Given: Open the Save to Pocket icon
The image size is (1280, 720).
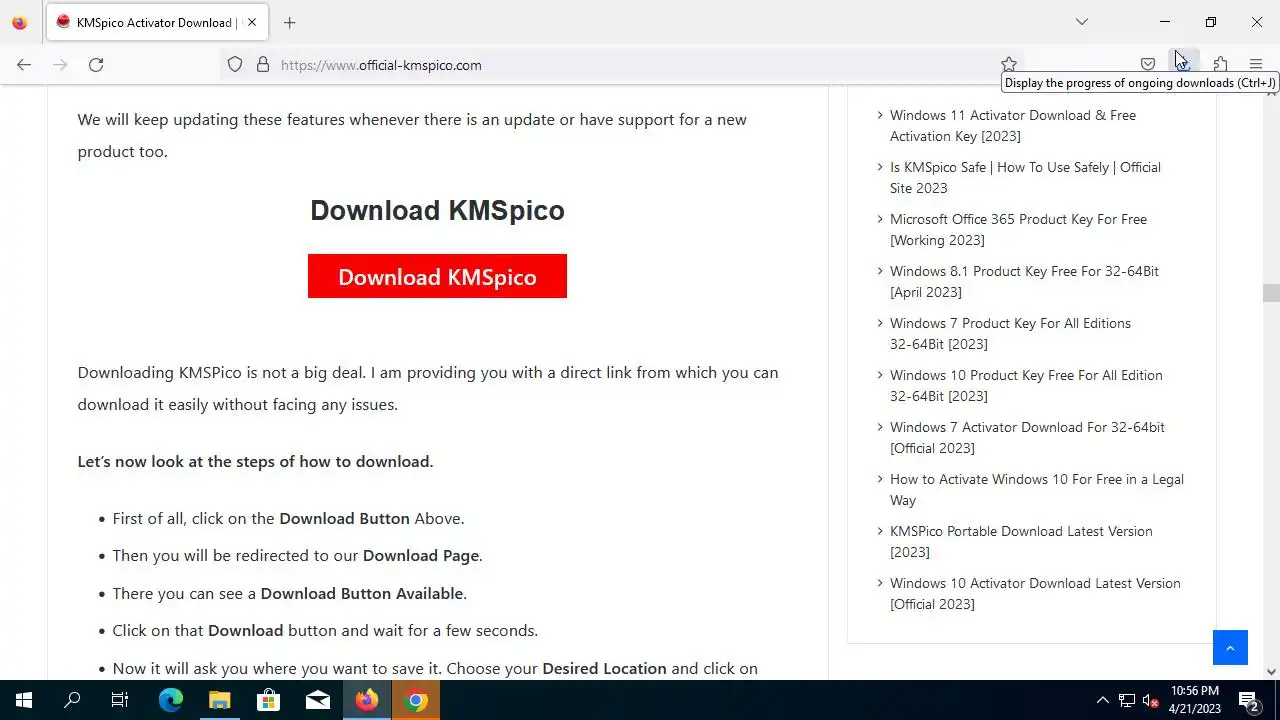Looking at the screenshot, I should pyautogui.click(x=1148, y=65).
